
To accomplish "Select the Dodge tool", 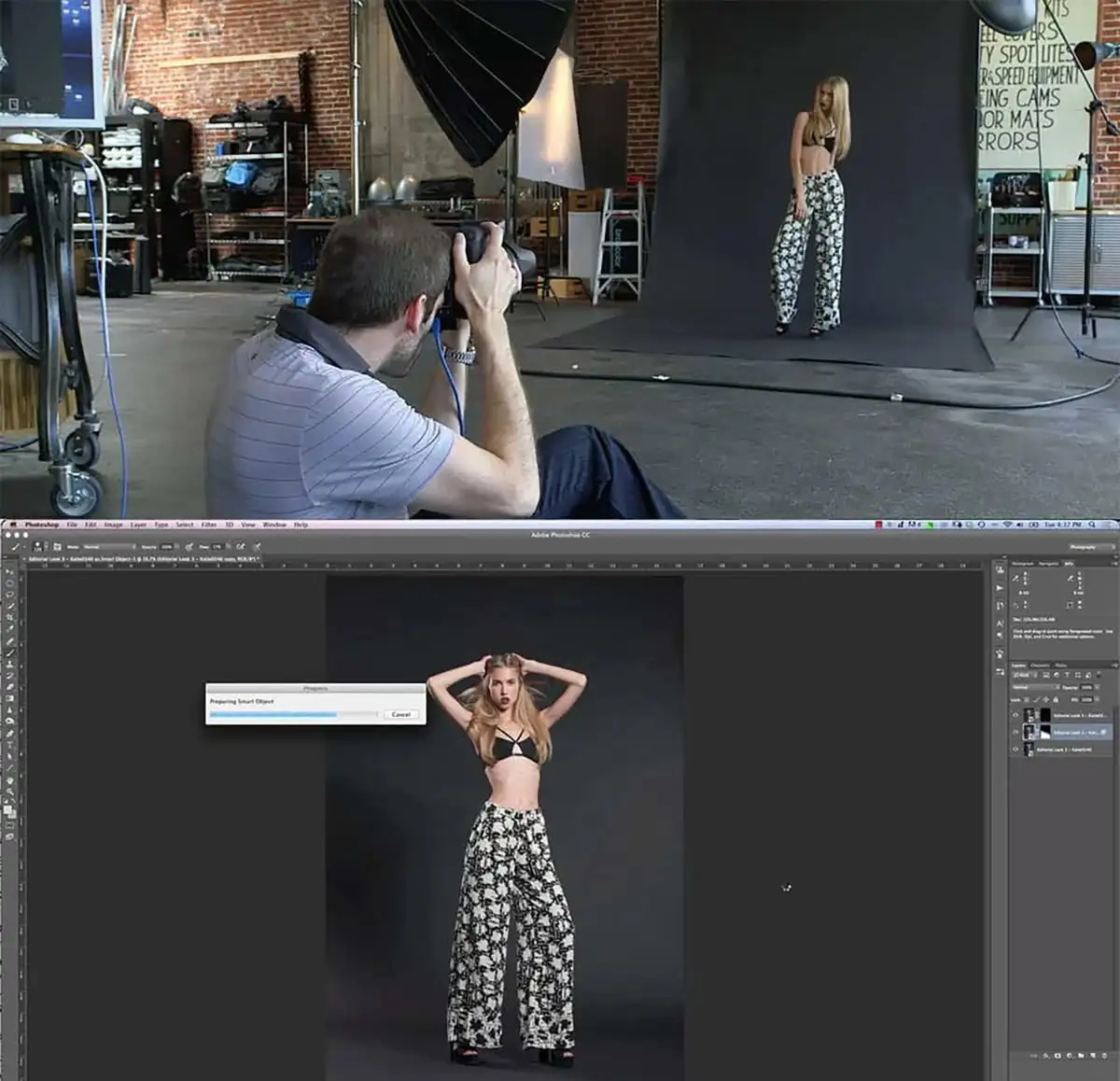I will point(10,723).
